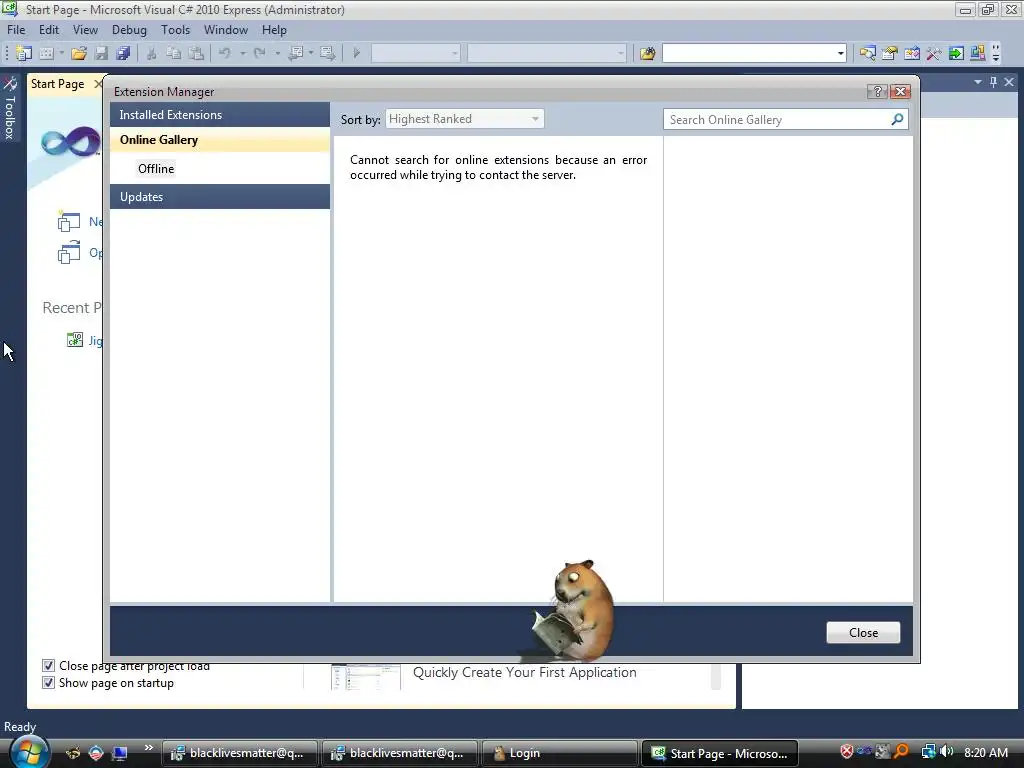
Task: Click the Paste clipboard icon
Action: coord(196,53)
